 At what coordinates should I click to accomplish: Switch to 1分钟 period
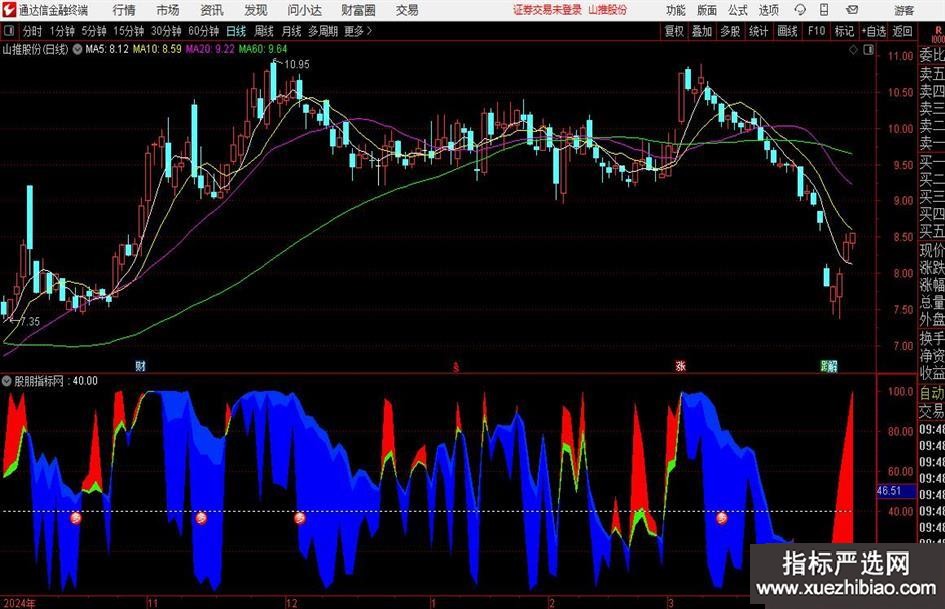point(62,31)
